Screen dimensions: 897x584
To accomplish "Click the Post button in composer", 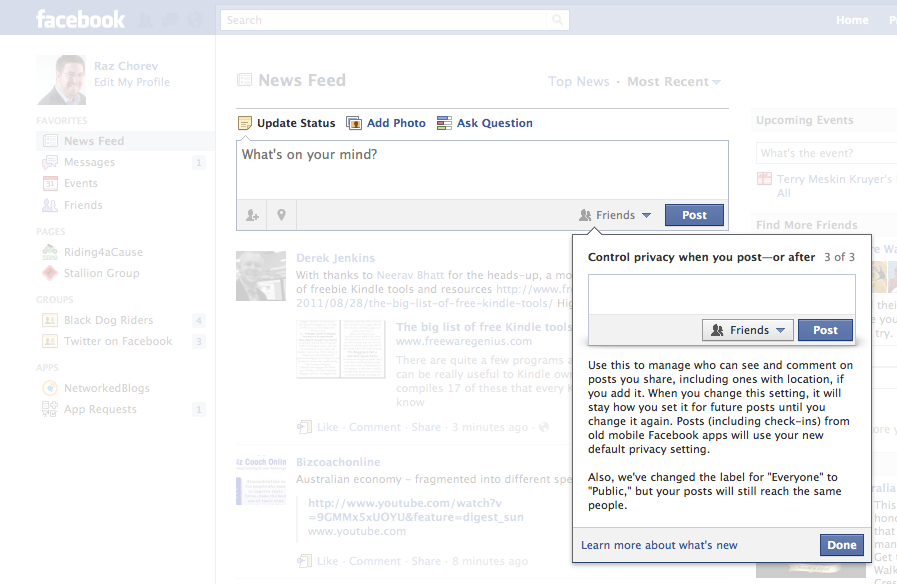I will pos(694,215).
